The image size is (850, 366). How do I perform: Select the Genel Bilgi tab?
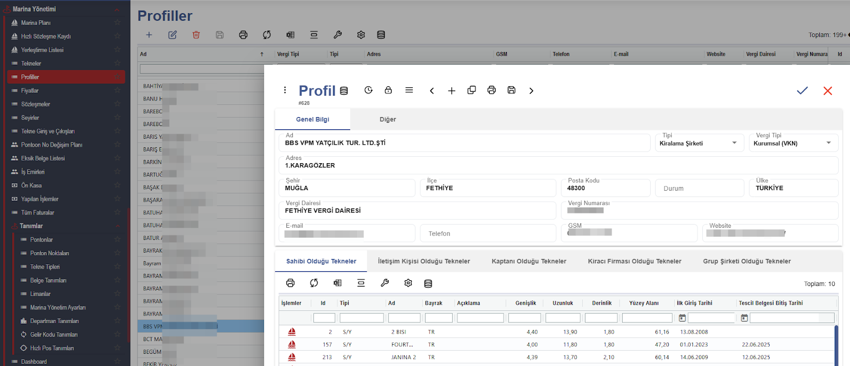312,119
